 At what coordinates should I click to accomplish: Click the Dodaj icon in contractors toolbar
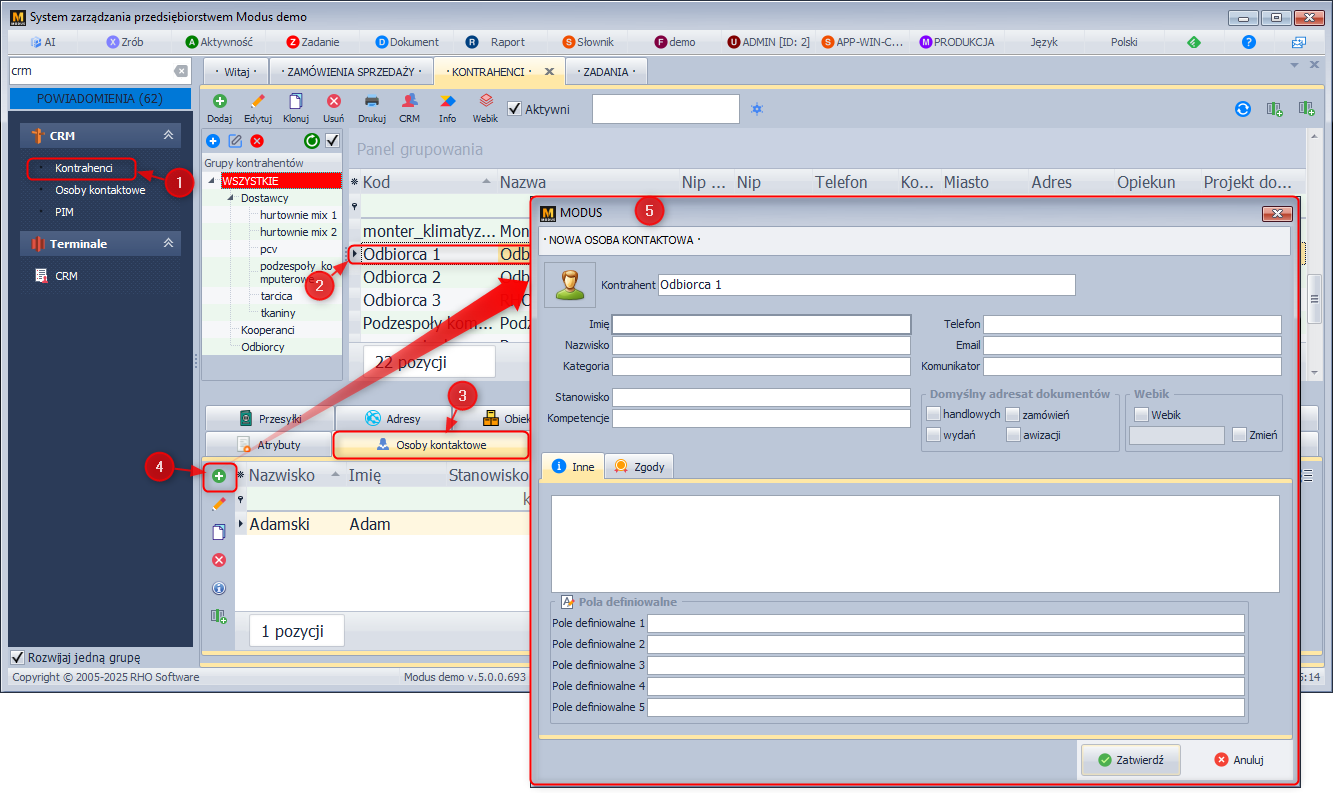[x=219, y=102]
